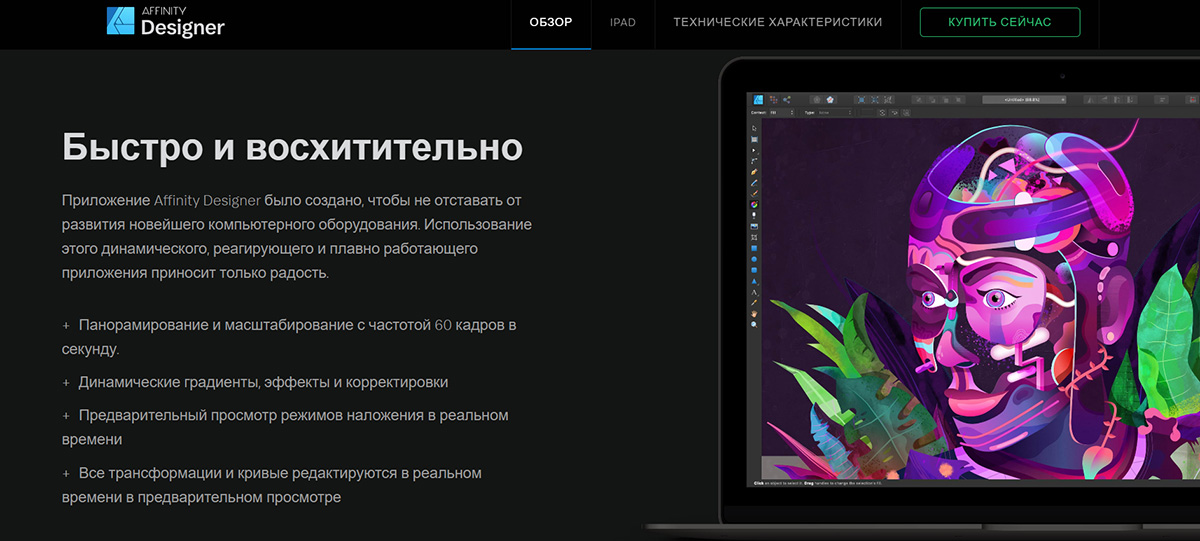Open ТЕХНИЧЕСКИЕ ХАРАКТЕРИСТИКИ tab
The height and width of the screenshot is (541, 1200).
point(778,22)
